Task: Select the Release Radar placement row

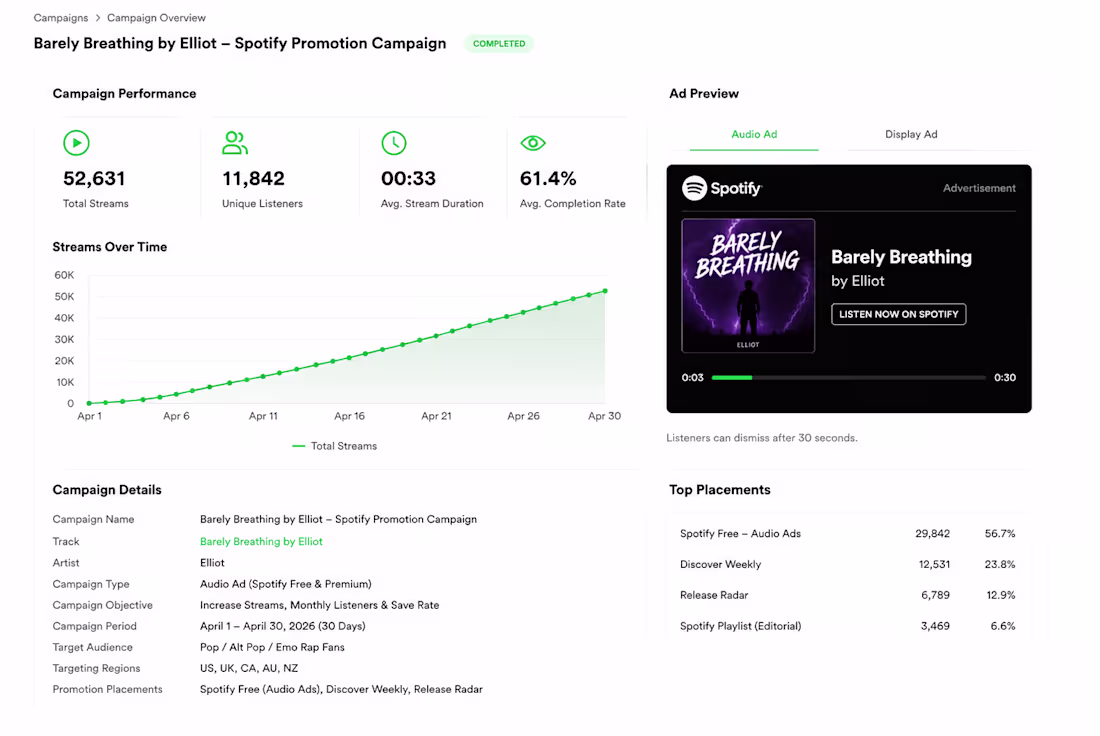Action: tap(847, 595)
